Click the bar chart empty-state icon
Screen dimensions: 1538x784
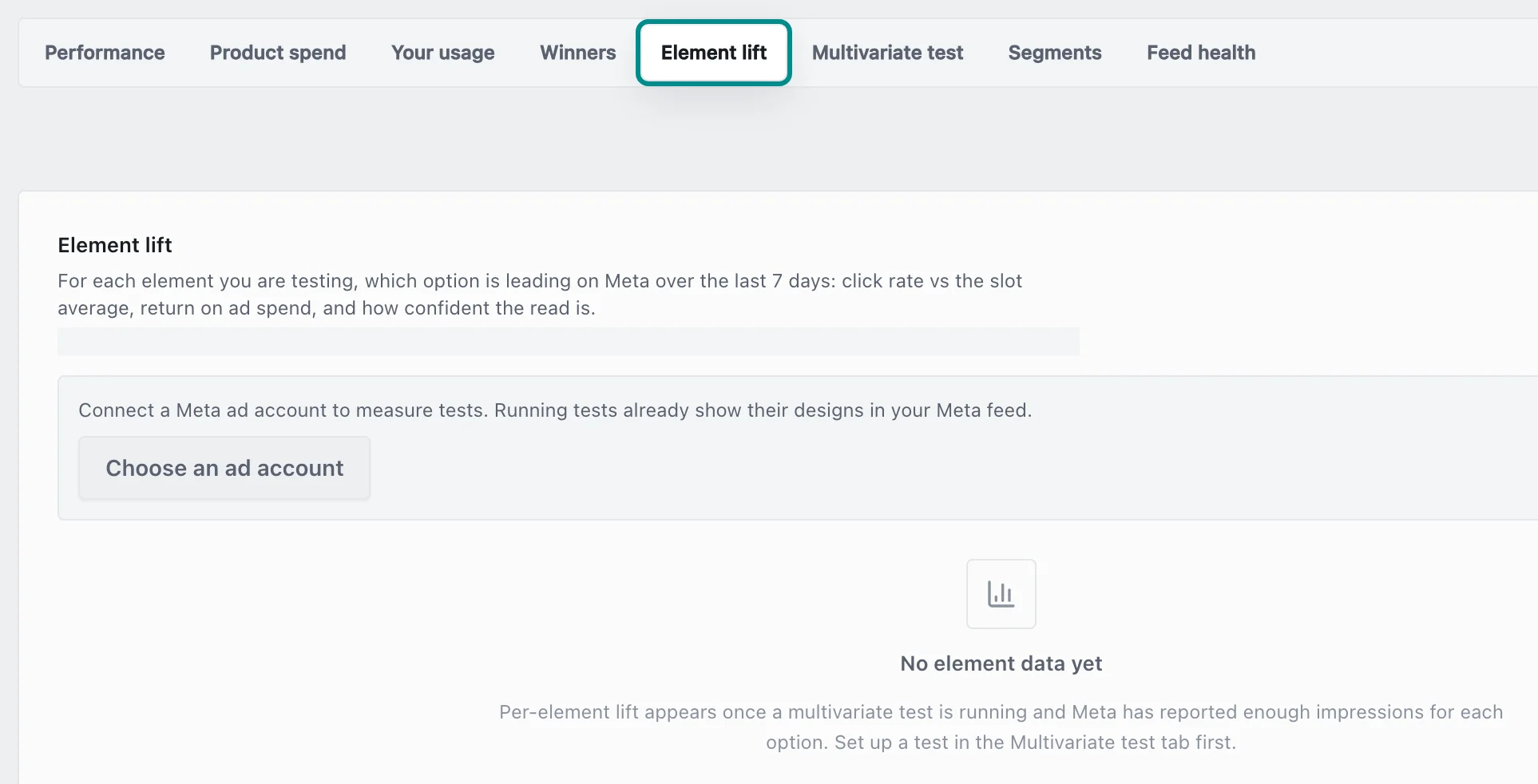click(1001, 594)
